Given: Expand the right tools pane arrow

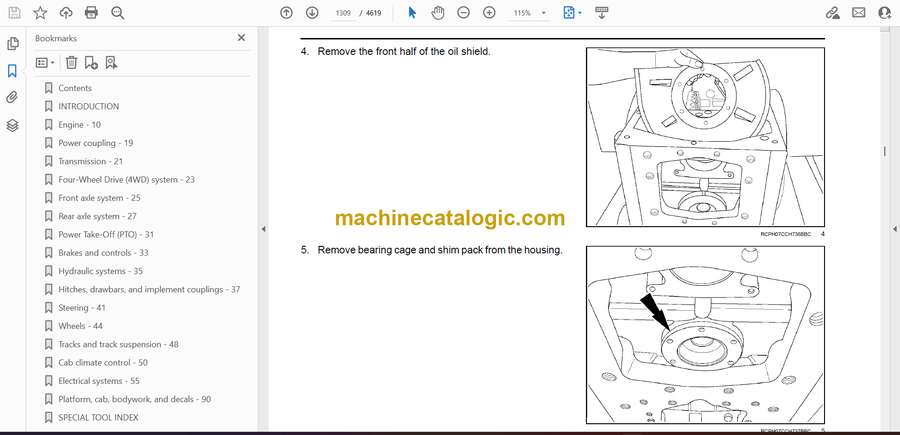Looking at the screenshot, I should tap(894, 229).
